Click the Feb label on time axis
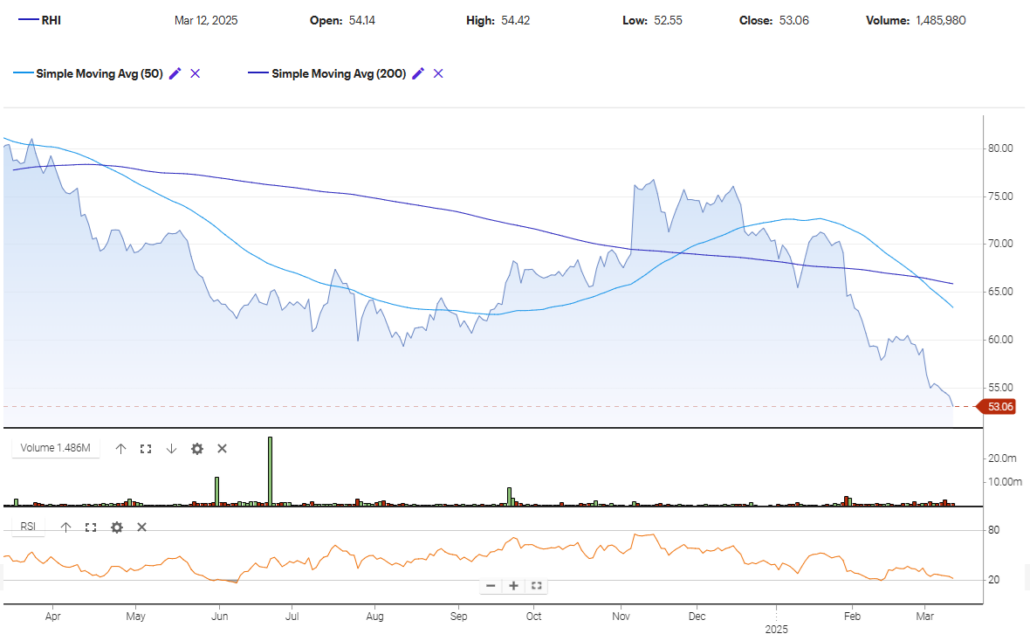The image size is (1030, 634). [852, 616]
